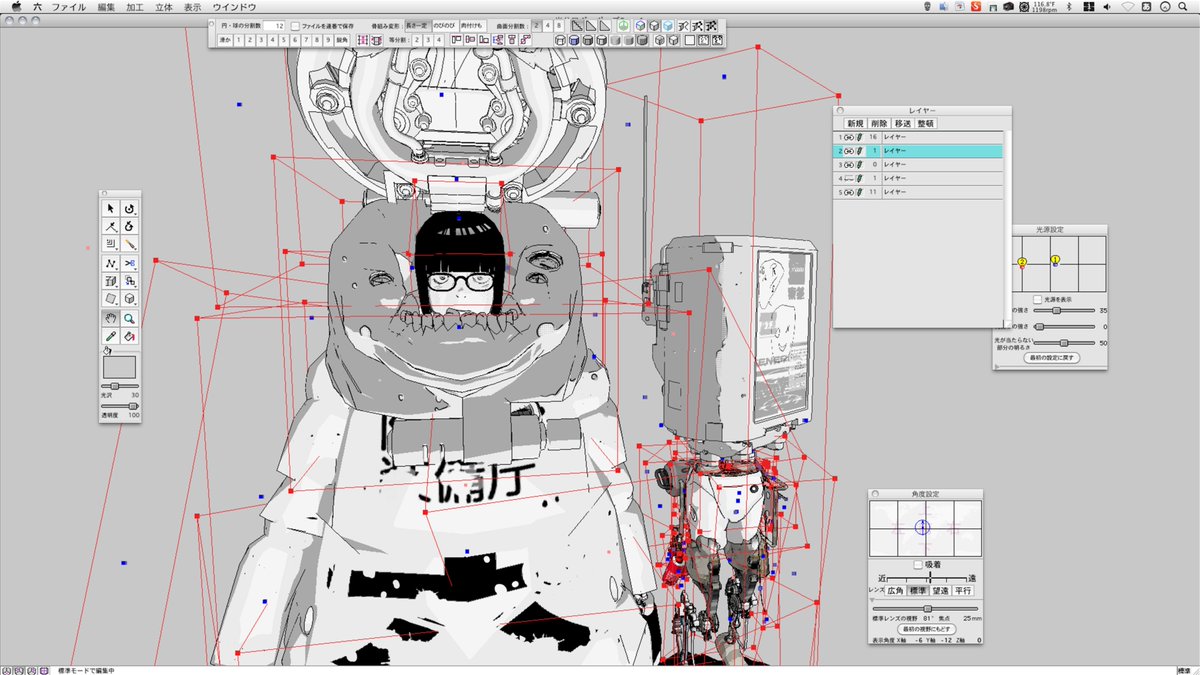Click the green sphere icon in top toolbar
Image resolution: width=1200 pixels, height=675 pixels.
624,25
